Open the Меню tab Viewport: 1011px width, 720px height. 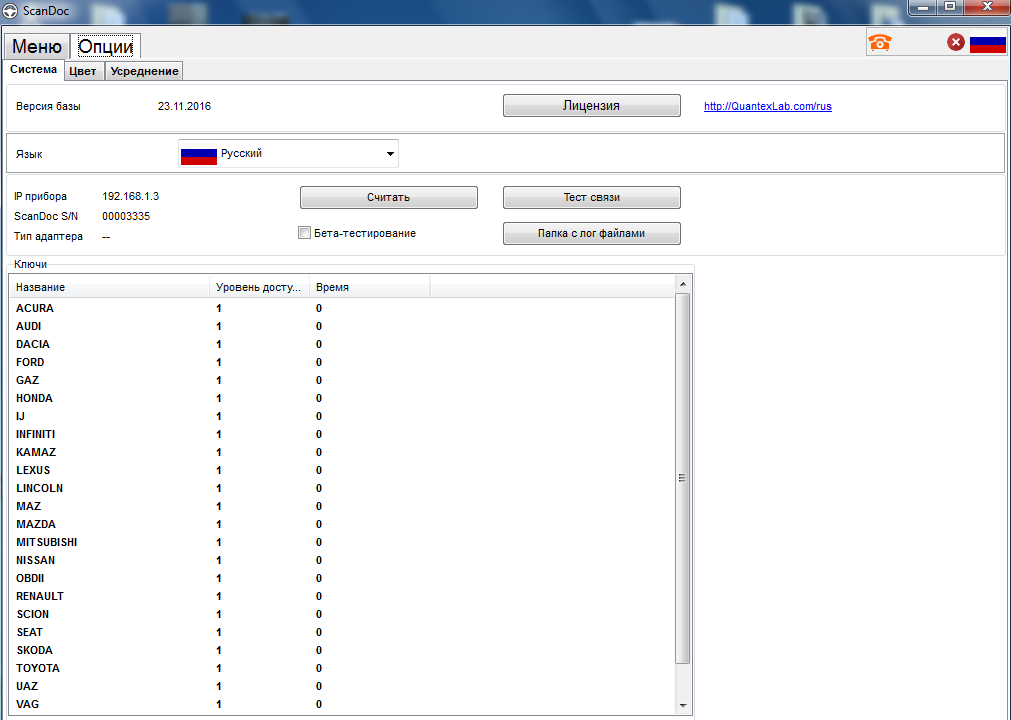37,46
